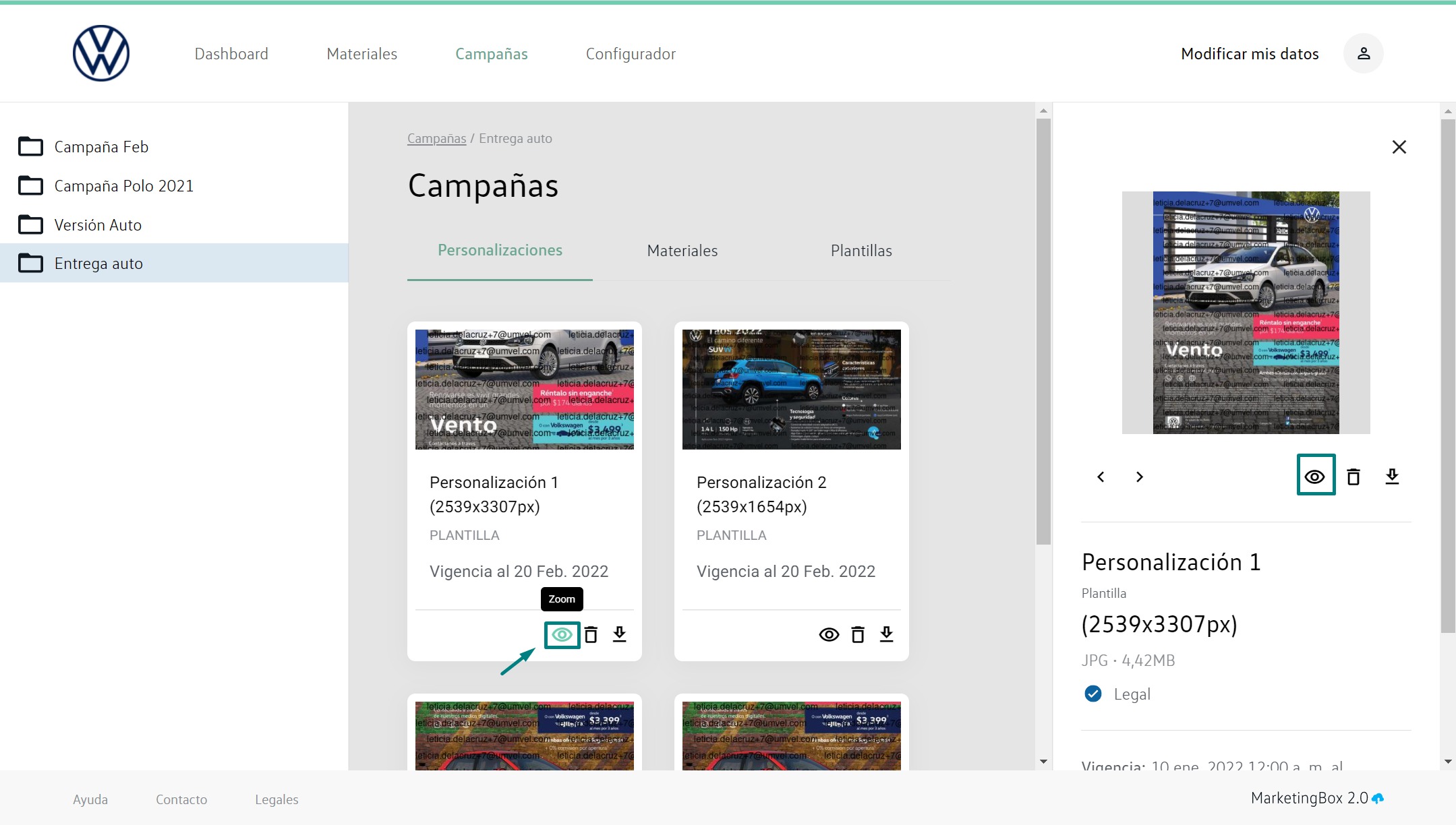Toggle the Legal checkmark in details
1456x825 pixels.
coord(1093,694)
